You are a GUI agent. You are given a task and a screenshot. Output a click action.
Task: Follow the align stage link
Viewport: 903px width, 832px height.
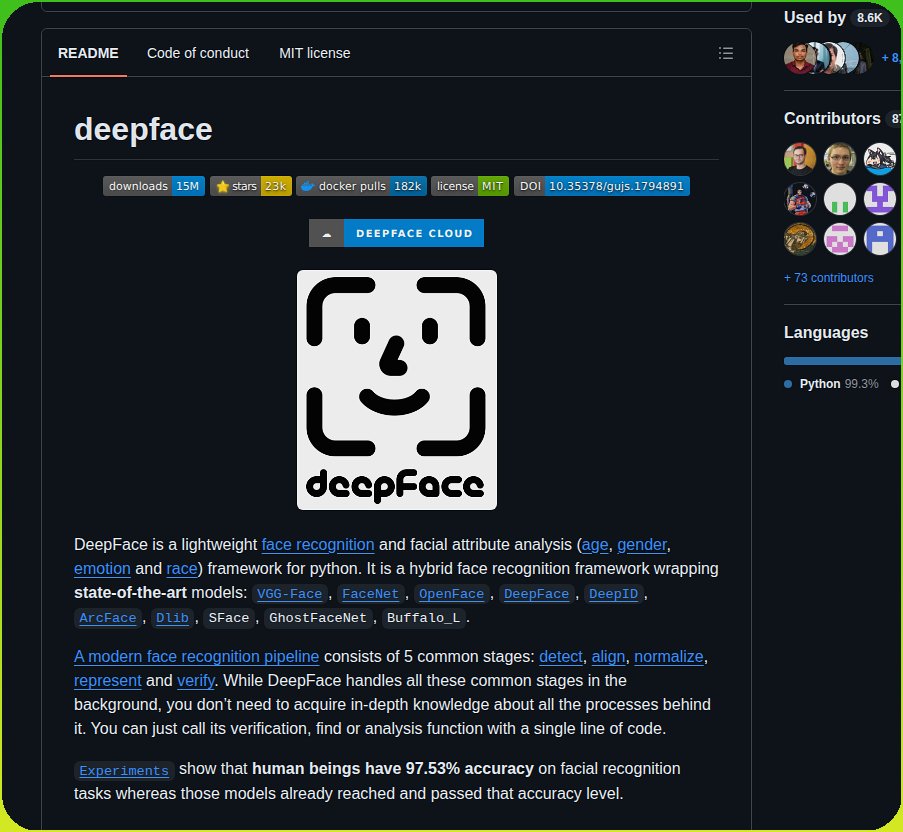click(x=608, y=656)
